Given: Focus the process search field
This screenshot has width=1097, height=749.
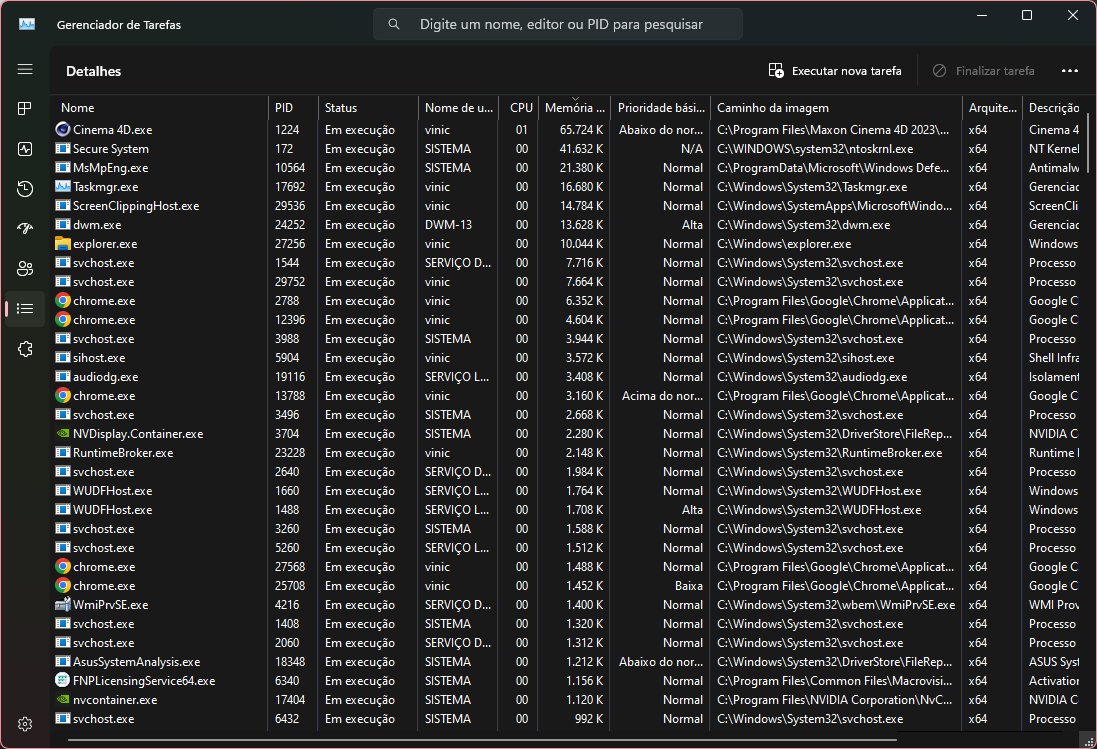Looking at the screenshot, I should 558,24.
